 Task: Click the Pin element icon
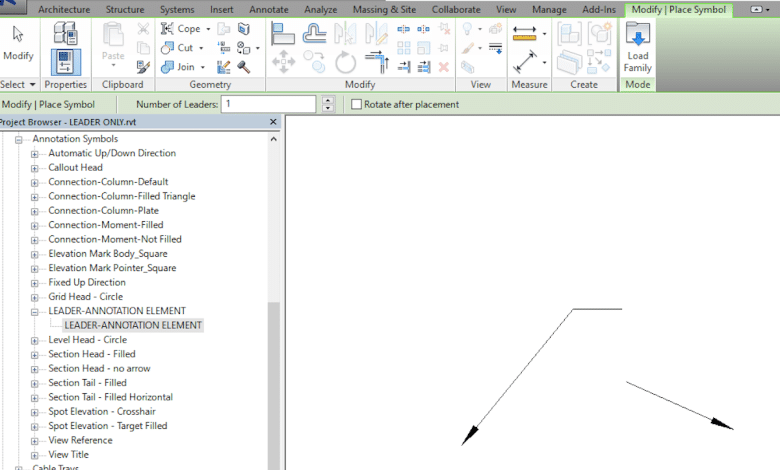(x=443, y=48)
